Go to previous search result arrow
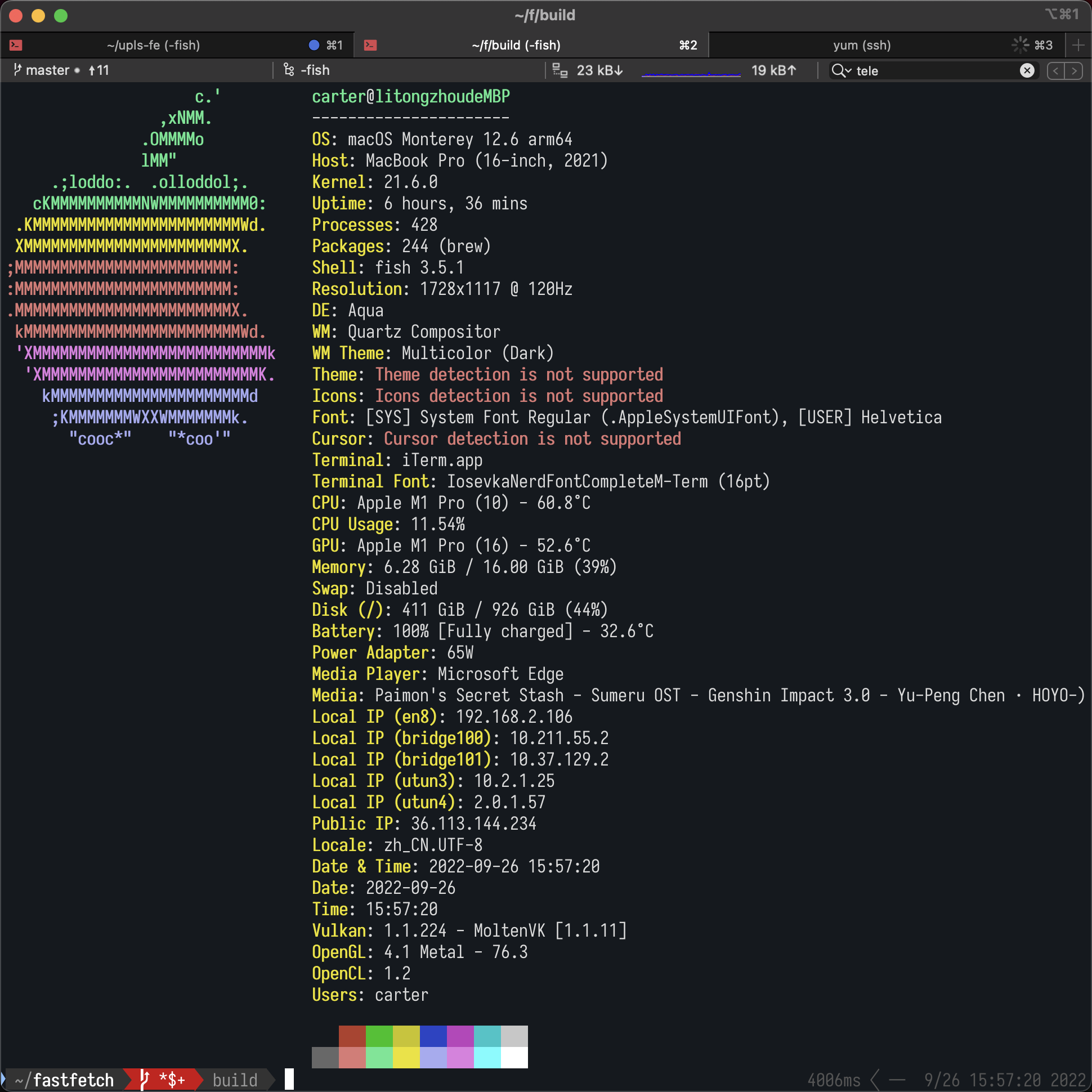The image size is (1092, 1092). [1055, 71]
